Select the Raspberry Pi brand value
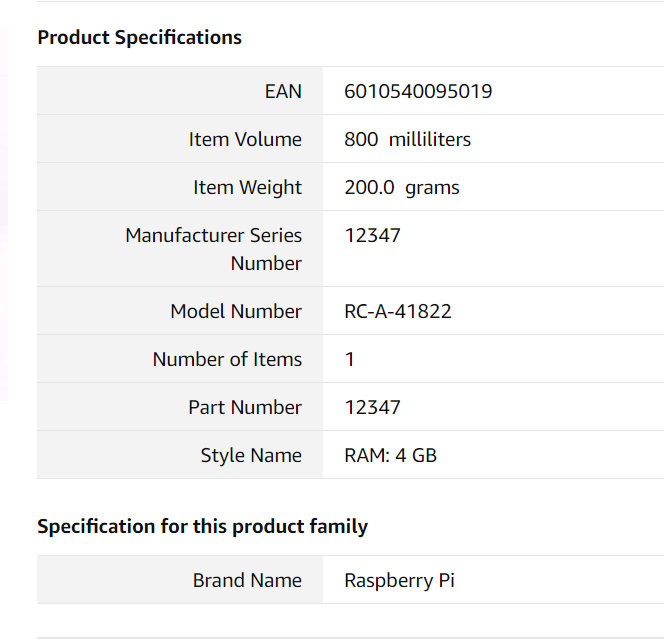664x639 pixels. tap(399, 581)
